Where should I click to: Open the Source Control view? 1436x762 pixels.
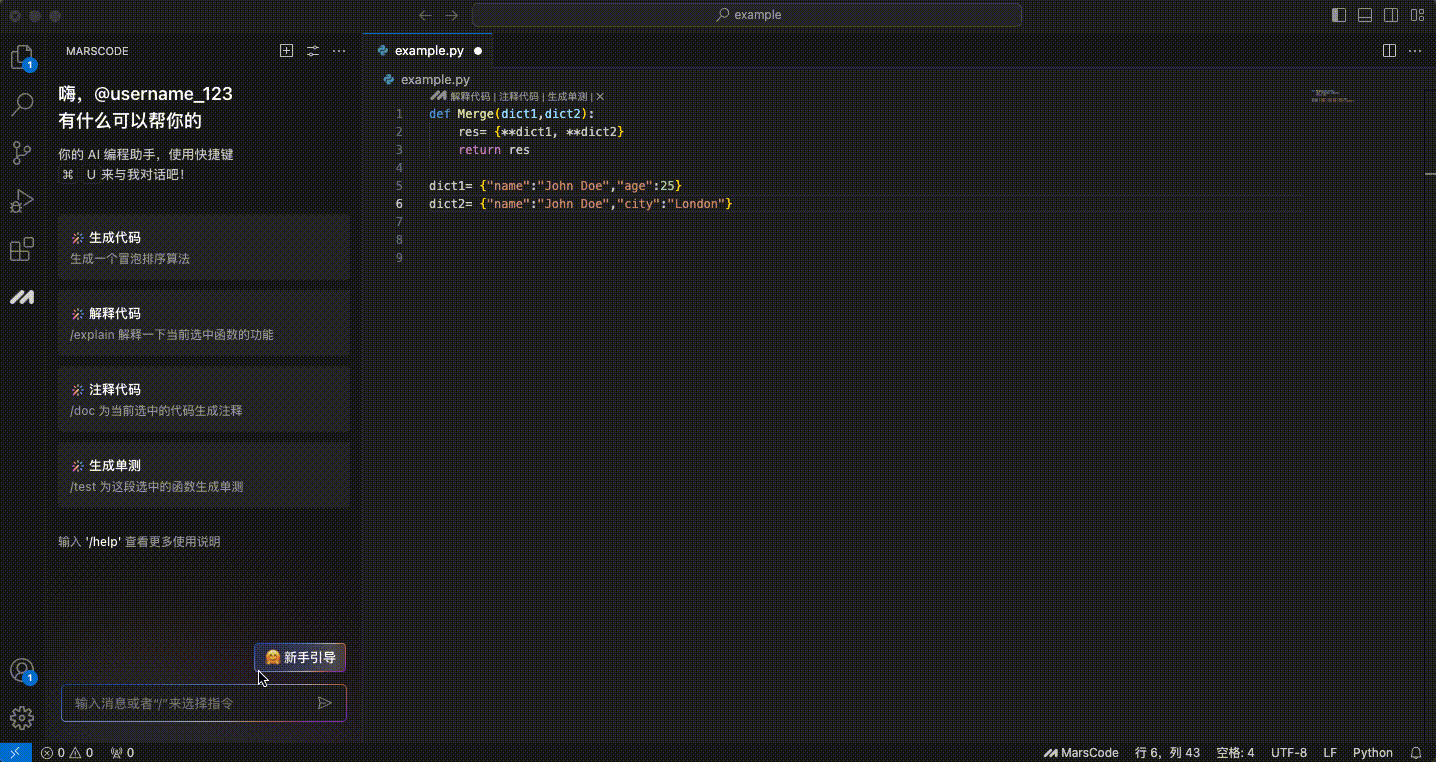(x=22, y=153)
